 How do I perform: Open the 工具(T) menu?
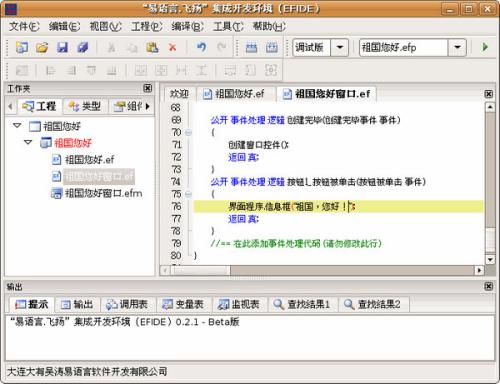point(228,26)
